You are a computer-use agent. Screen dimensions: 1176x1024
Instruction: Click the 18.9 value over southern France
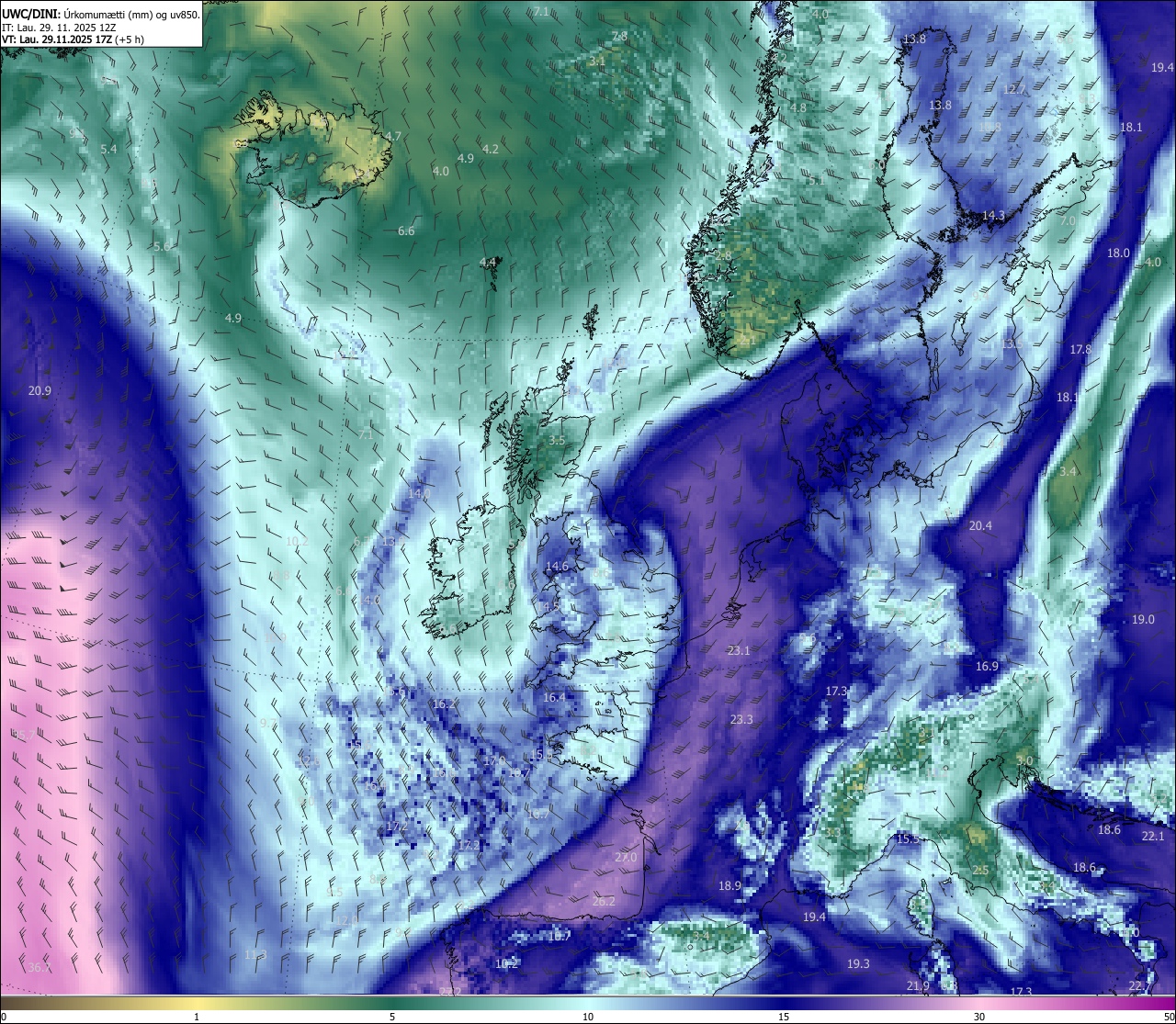[729, 885]
